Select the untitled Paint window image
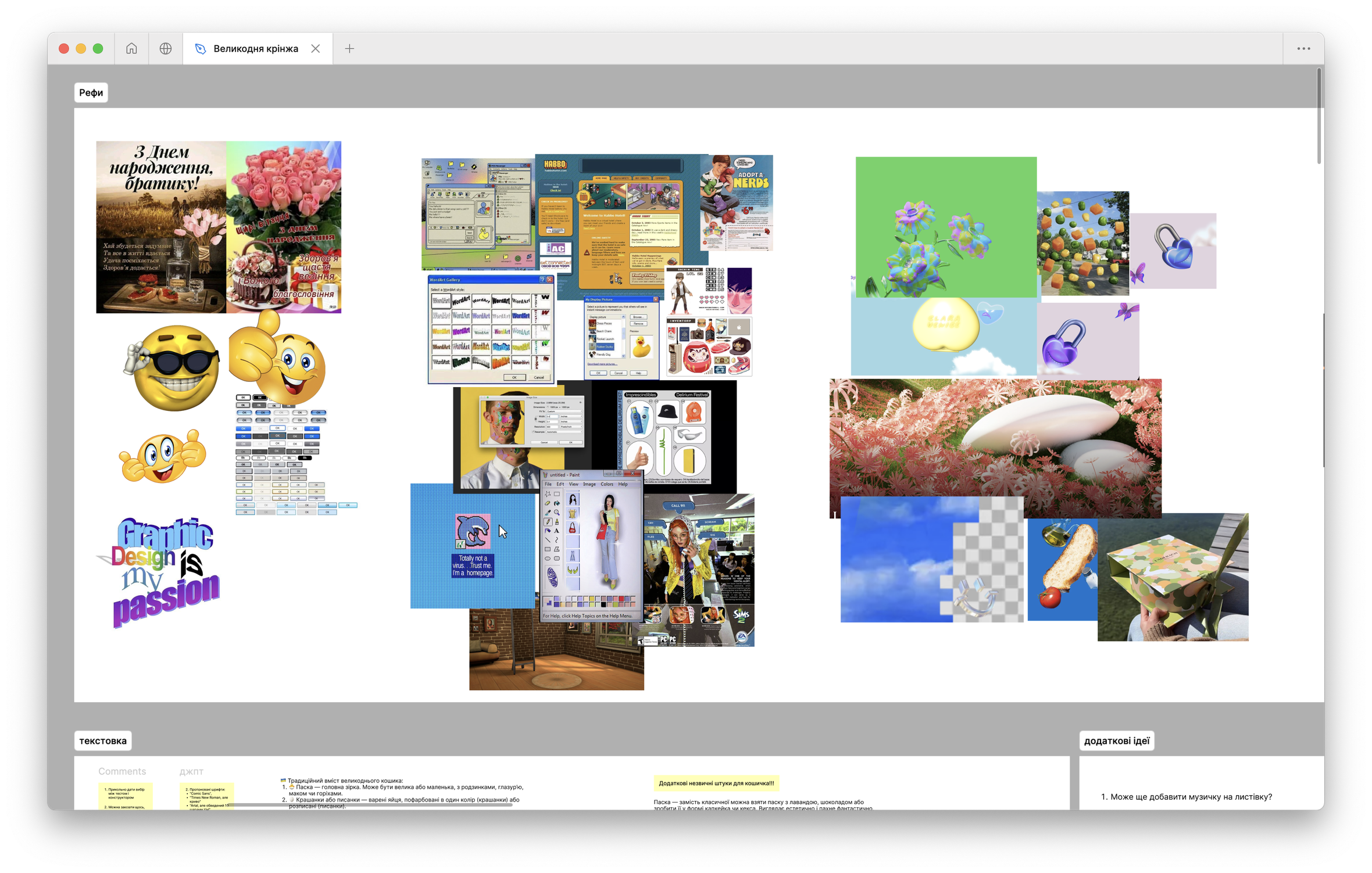 (591, 545)
